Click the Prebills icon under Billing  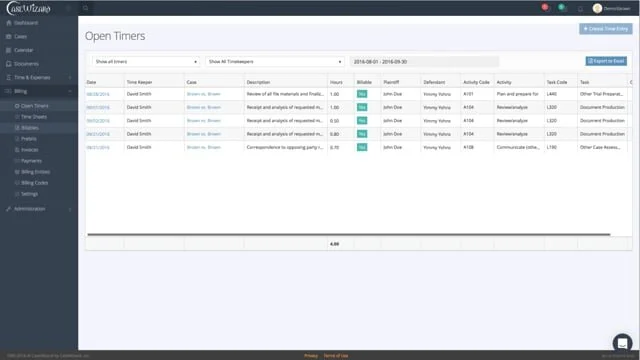click(x=17, y=139)
